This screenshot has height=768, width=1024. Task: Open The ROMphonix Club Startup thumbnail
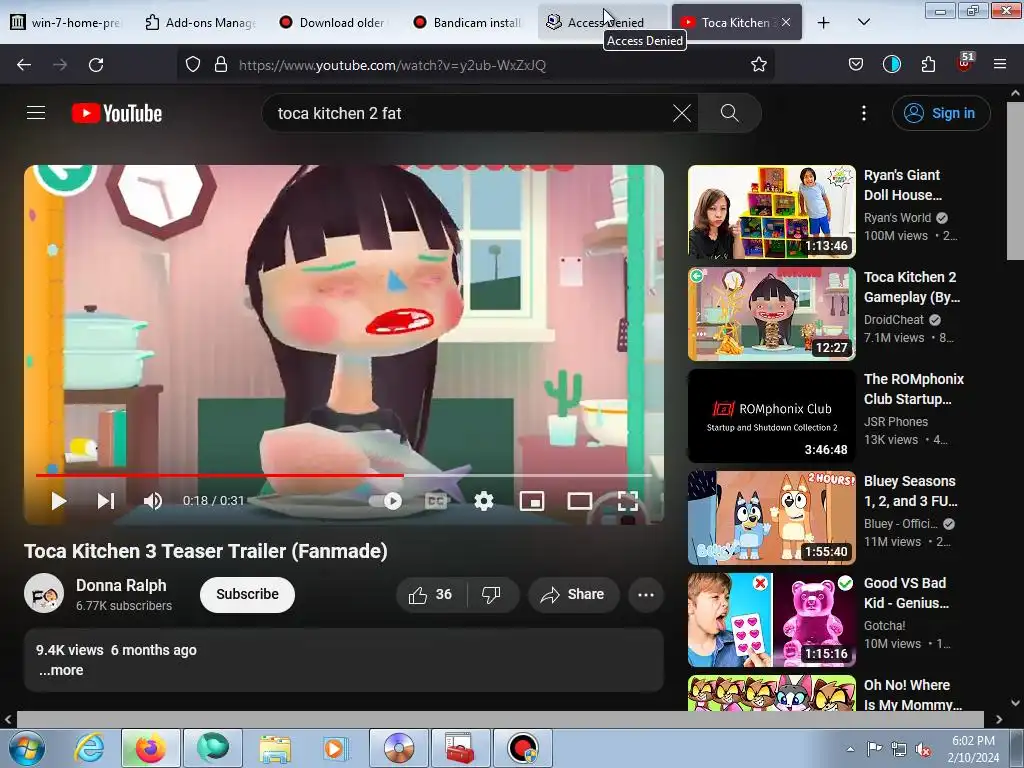click(x=772, y=415)
